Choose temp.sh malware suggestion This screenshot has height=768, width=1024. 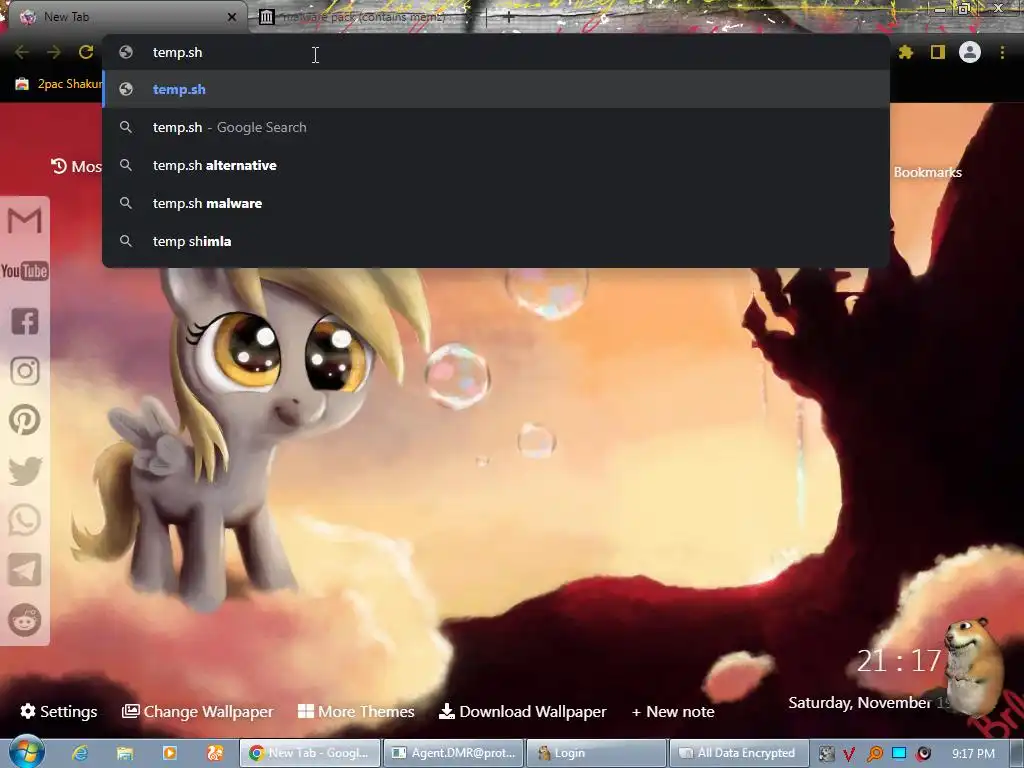pos(496,203)
